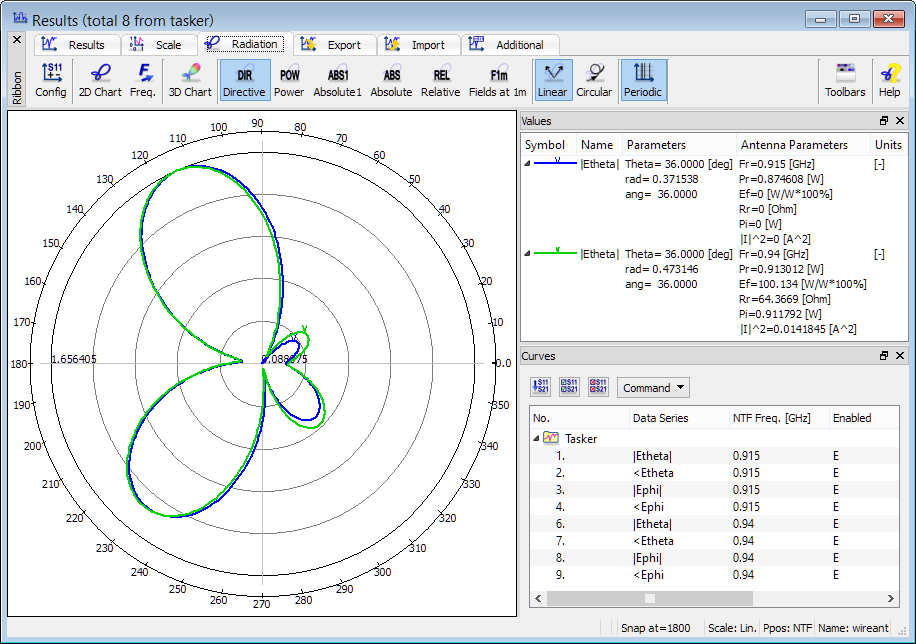Viewport: 916px width, 644px height.
Task: Click the Power (POW) display icon
Action: pyautogui.click(x=289, y=80)
